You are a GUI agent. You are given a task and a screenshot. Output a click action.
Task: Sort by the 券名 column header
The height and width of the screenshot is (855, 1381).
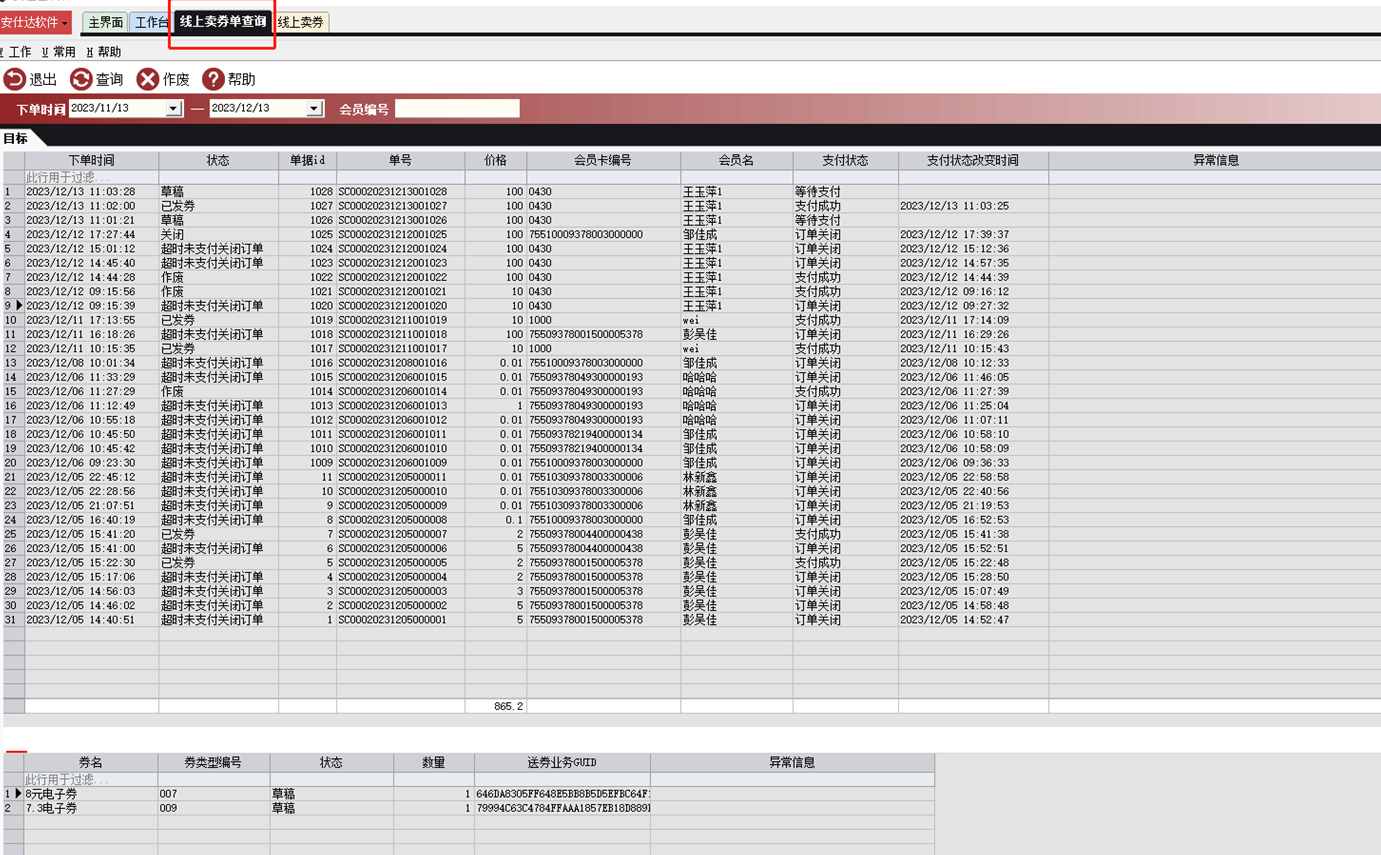click(x=91, y=762)
